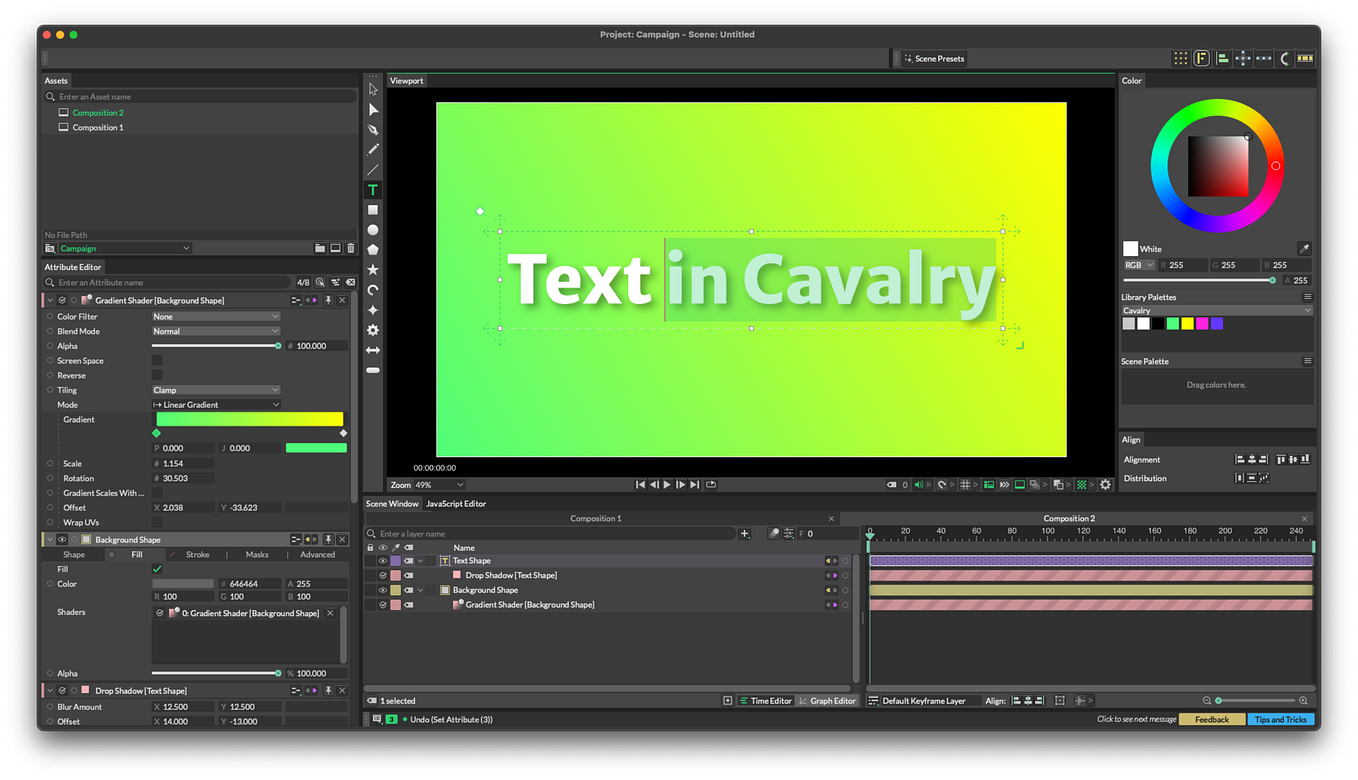Open the Tiling dropdown set to Clamp
Screen dimensions: 1358x780
(216, 389)
